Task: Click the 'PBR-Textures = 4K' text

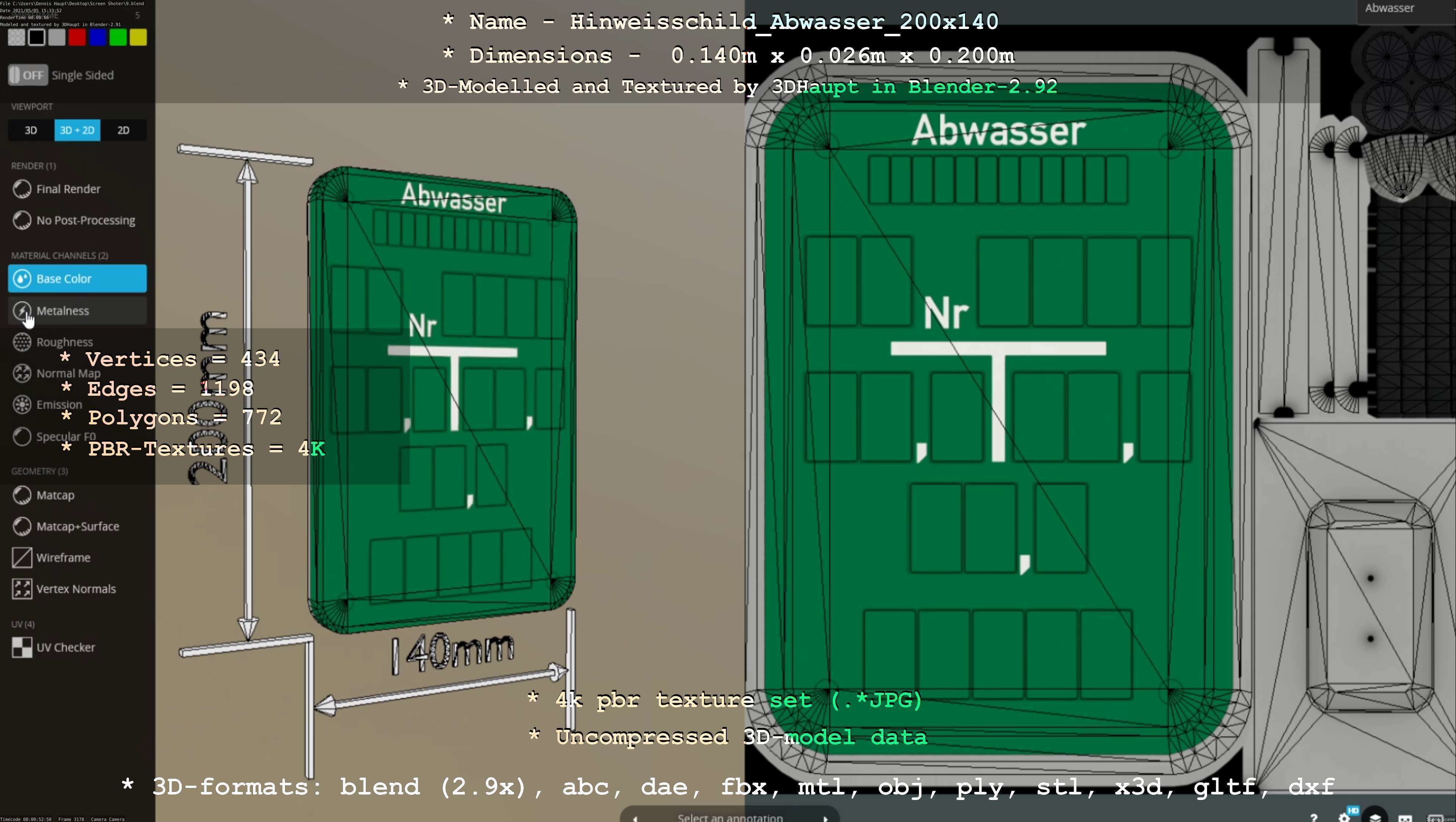Action: [x=193, y=449]
